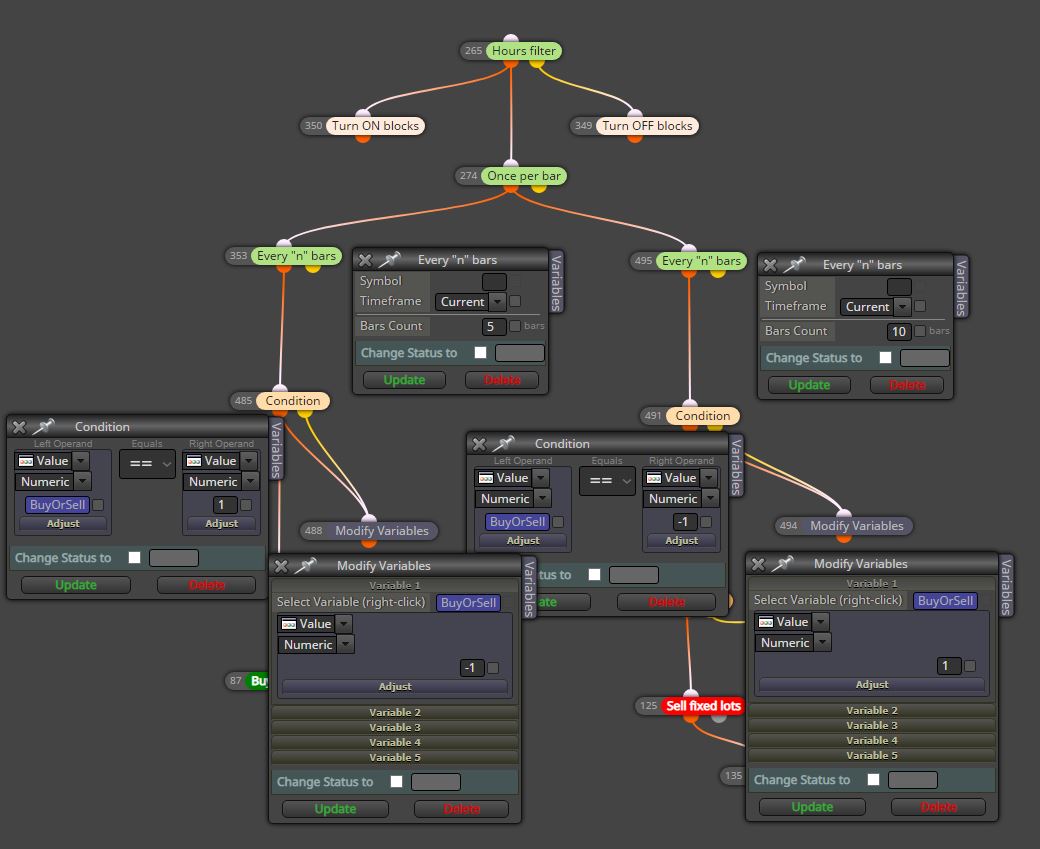Click the status color field in Bars Count 5 panel
This screenshot has width=1040, height=849.
click(520, 353)
